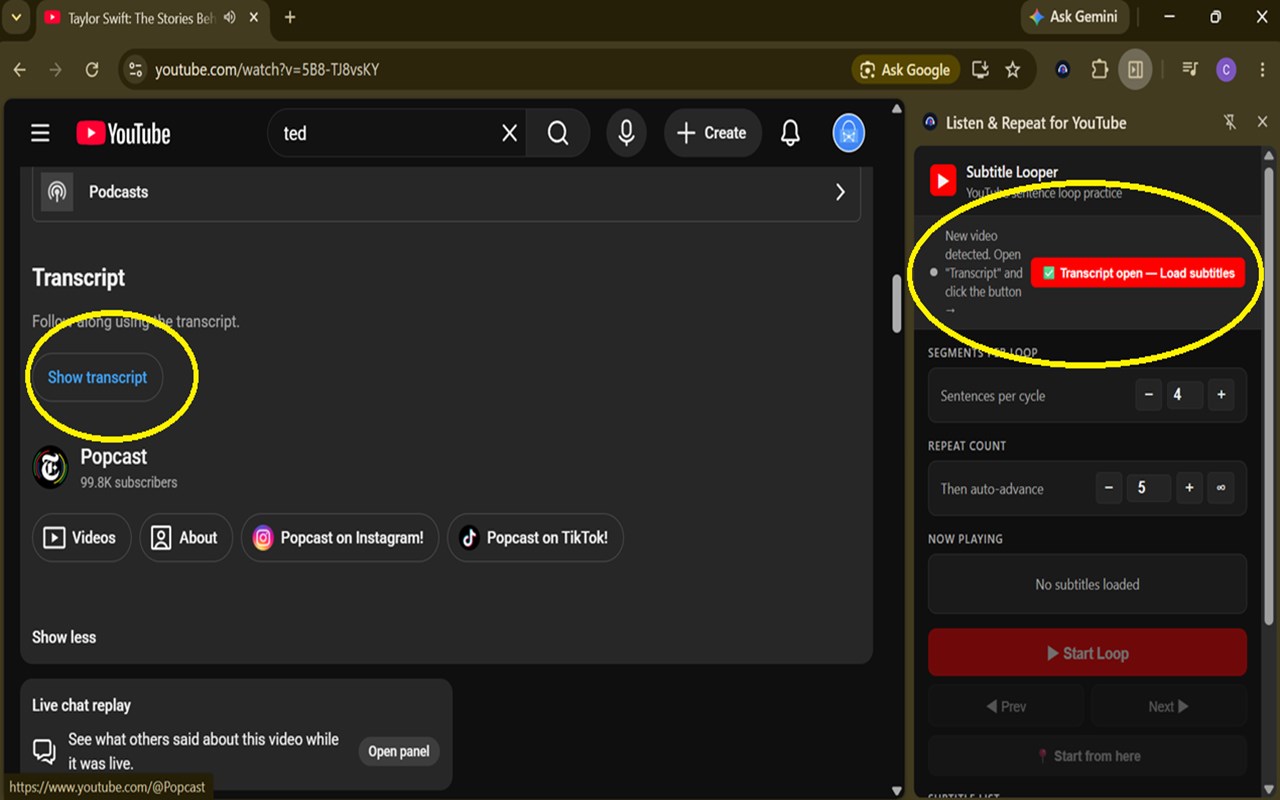Click the Start Loop button
The width and height of the screenshot is (1280, 800).
pos(1087,653)
